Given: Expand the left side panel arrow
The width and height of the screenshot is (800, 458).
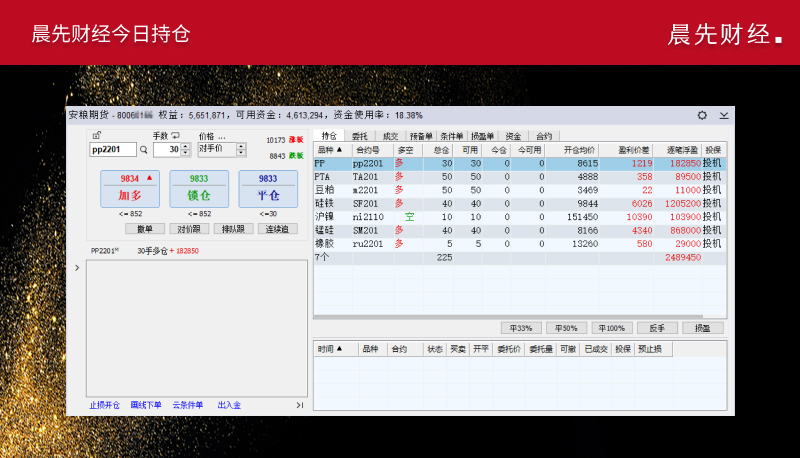Looking at the screenshot, I should click(x=78, y=268).
